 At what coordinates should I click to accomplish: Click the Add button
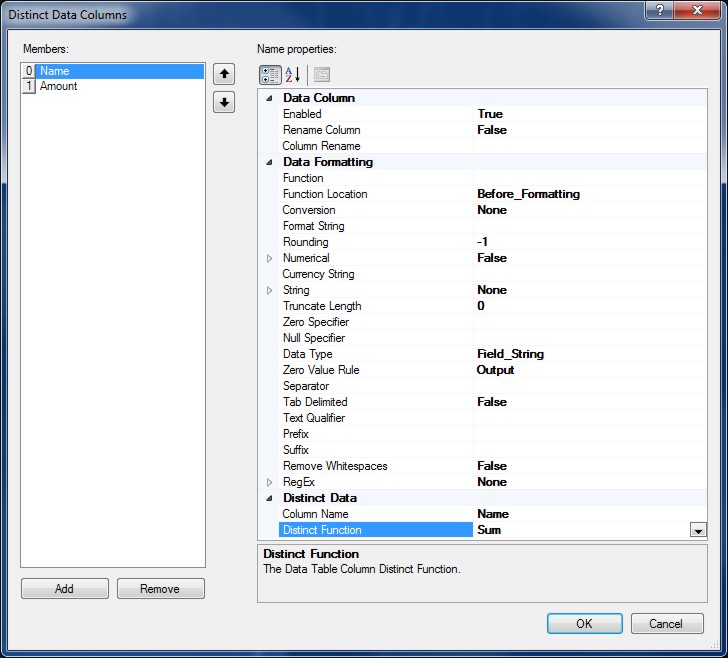[64, 589]
